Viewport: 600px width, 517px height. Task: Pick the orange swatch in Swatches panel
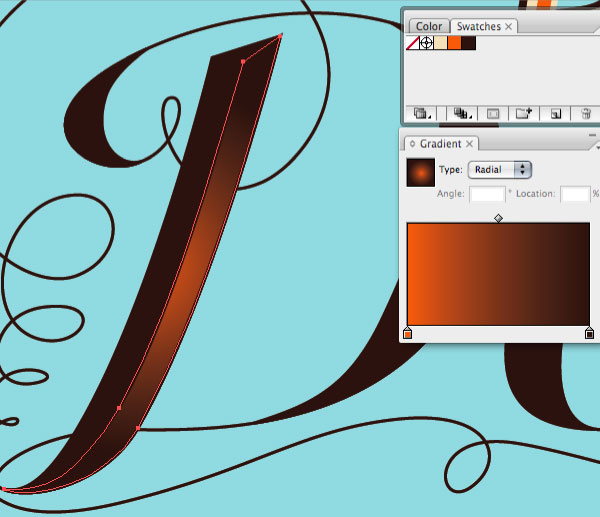coord(455,43)
